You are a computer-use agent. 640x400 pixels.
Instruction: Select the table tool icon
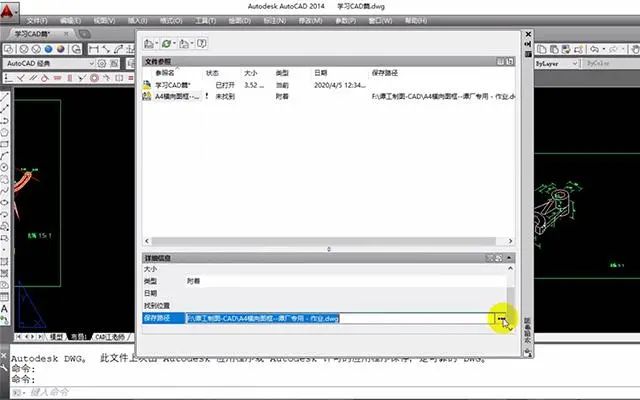pos(4,297)
